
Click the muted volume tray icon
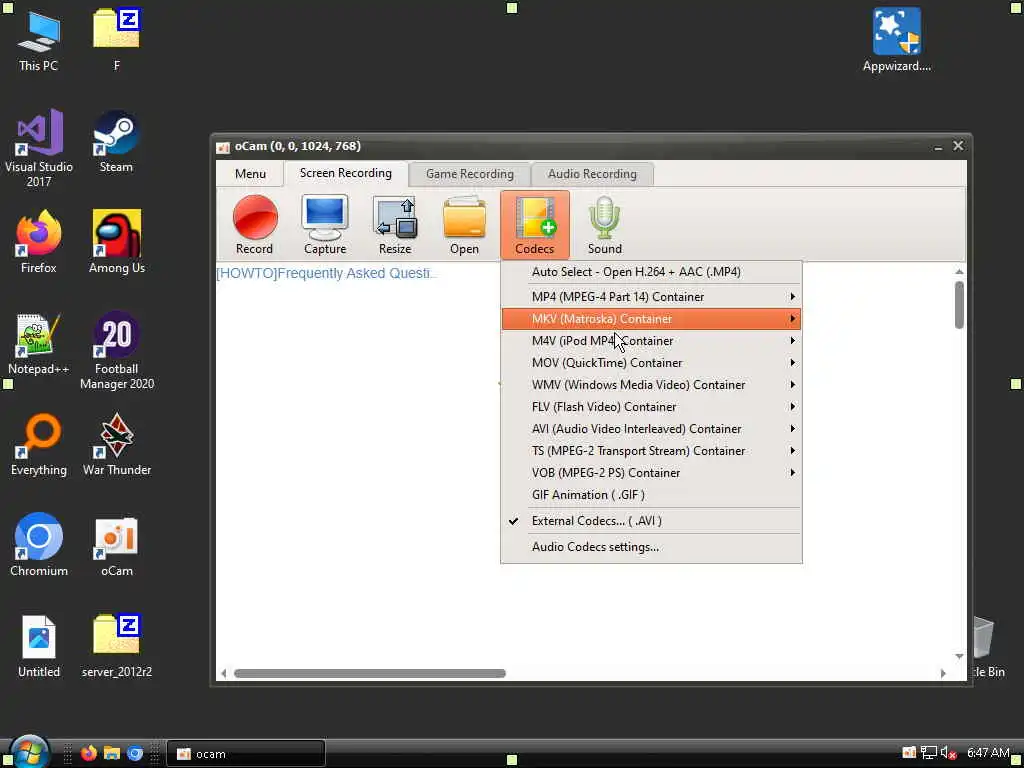click(x=948, y=753)
